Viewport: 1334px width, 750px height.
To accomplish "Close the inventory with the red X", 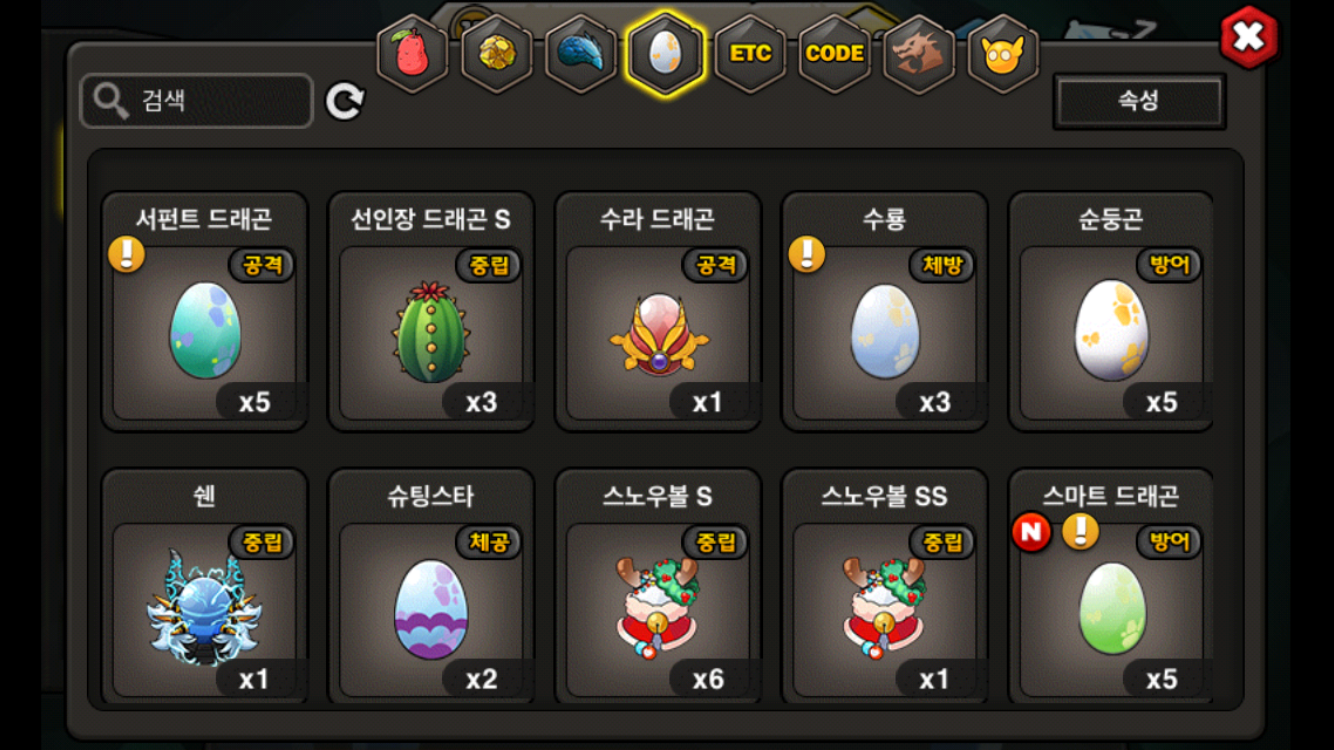I will 1248,37.
